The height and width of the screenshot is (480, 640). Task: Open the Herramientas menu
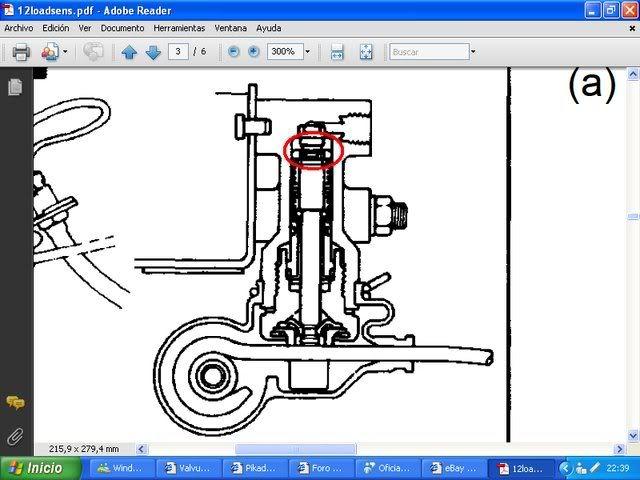click(x=180, y=28)
